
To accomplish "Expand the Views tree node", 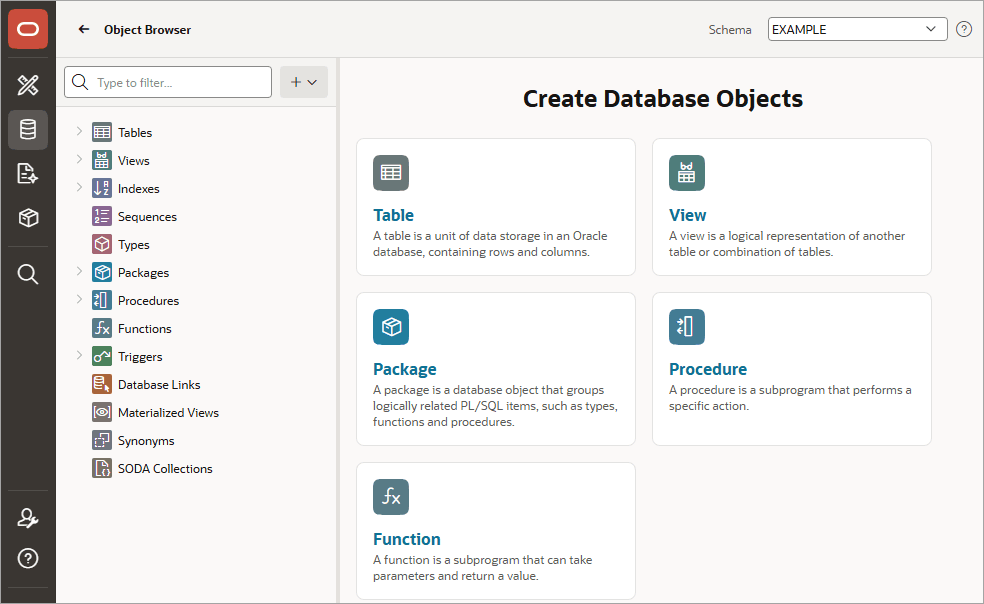I will pyautogui.click(x=79, y=159).
